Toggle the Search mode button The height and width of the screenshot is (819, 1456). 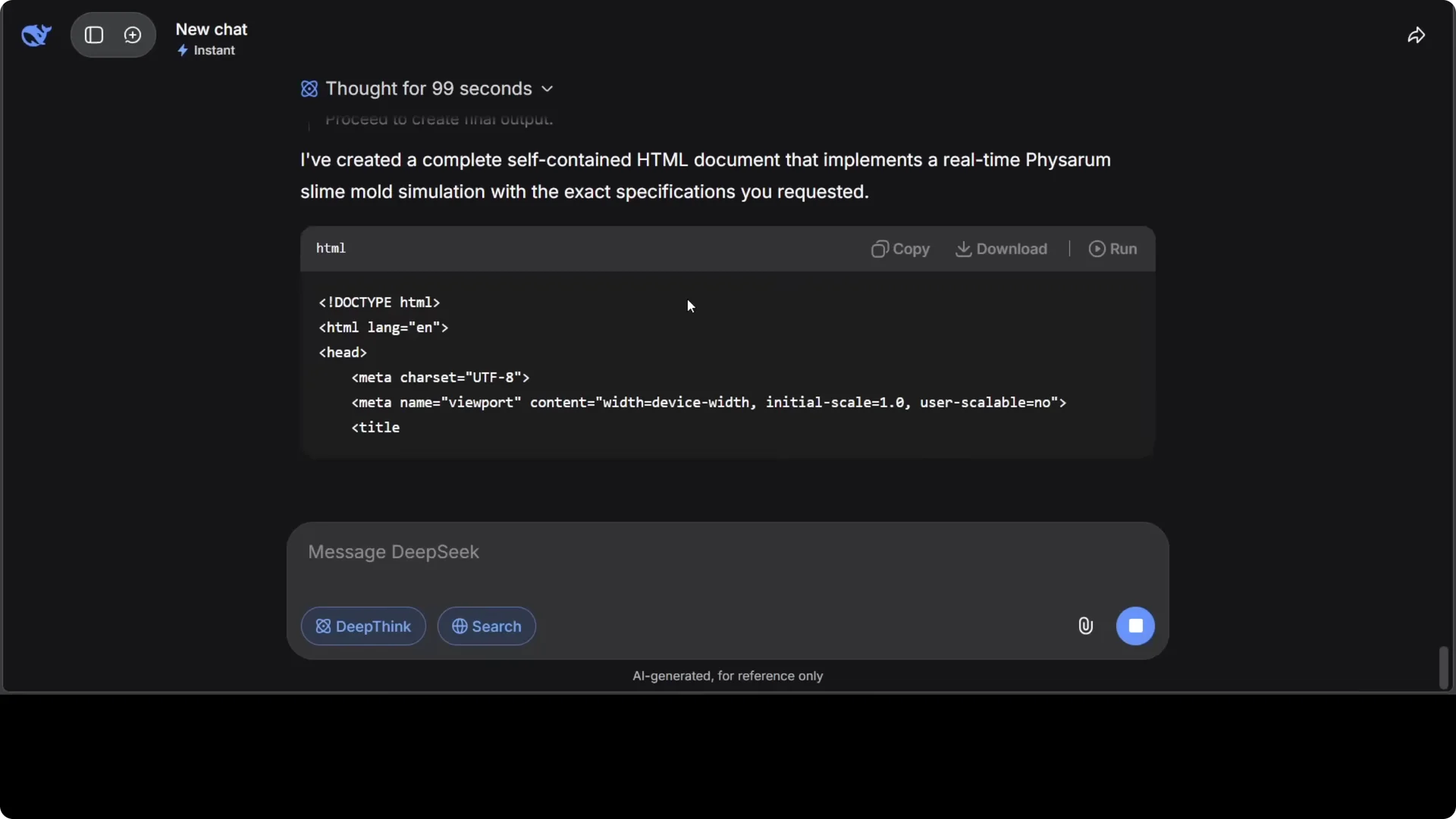(x=487, y=626)
